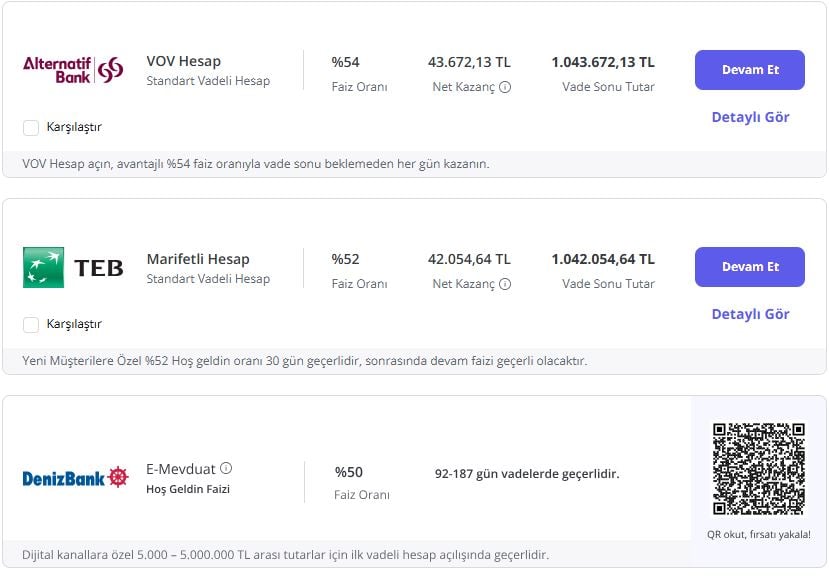Open Net Kazanç info icon in VOV Hesap row
Screen dimensions: 829x586
(505, 87)
